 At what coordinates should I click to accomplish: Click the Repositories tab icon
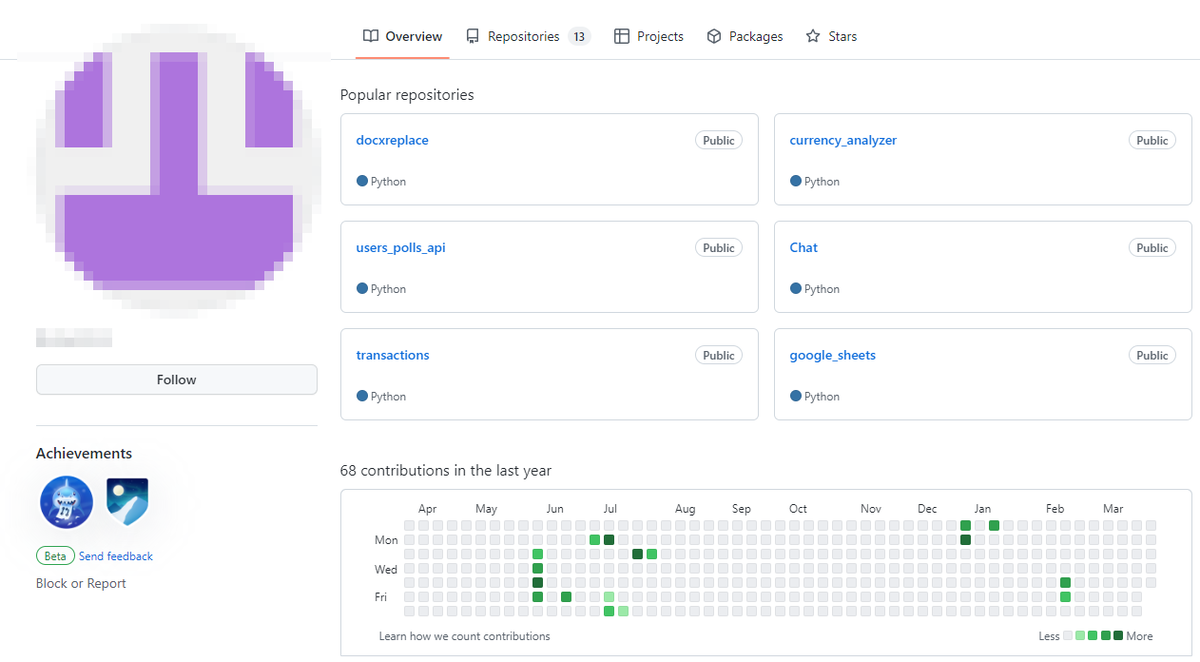click(473, 36)
